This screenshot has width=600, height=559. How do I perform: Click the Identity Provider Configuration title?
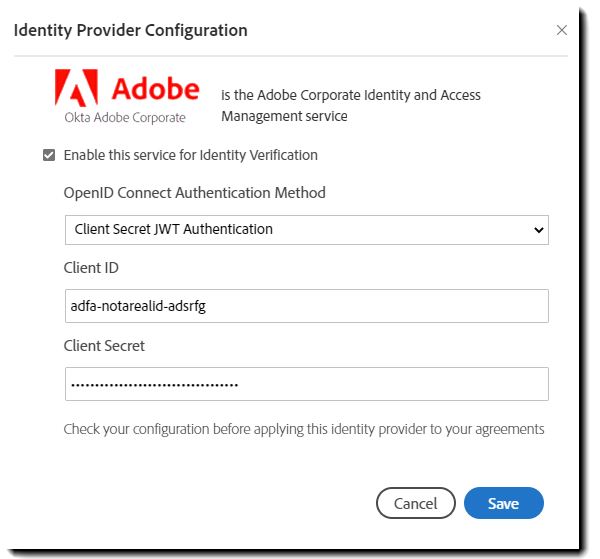tap(131, 30)
